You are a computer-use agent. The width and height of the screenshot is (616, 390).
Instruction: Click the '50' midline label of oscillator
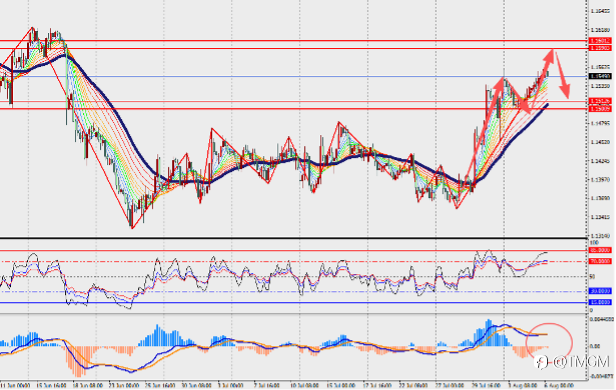tap(592, 277)
